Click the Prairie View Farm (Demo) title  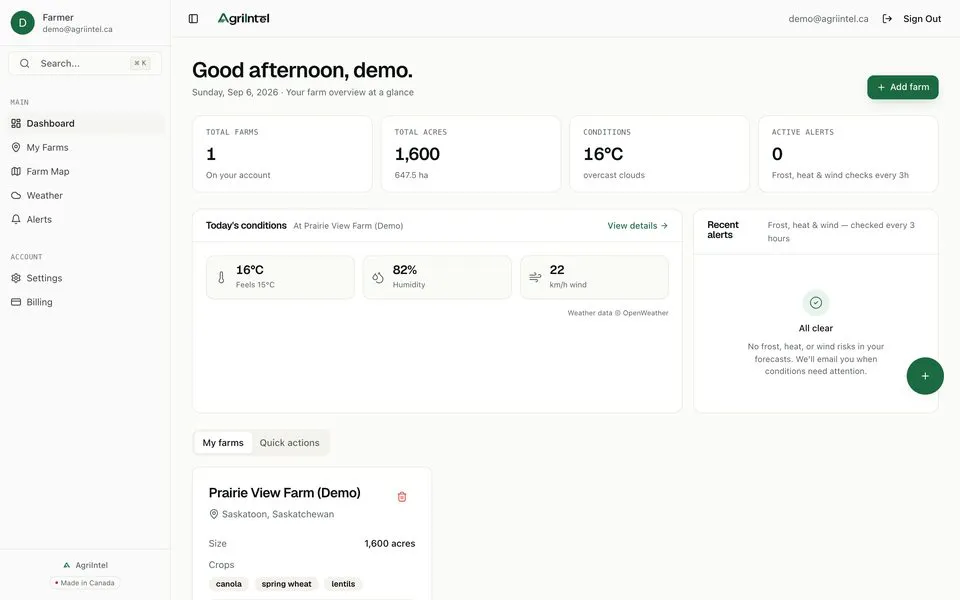(285, 493)
